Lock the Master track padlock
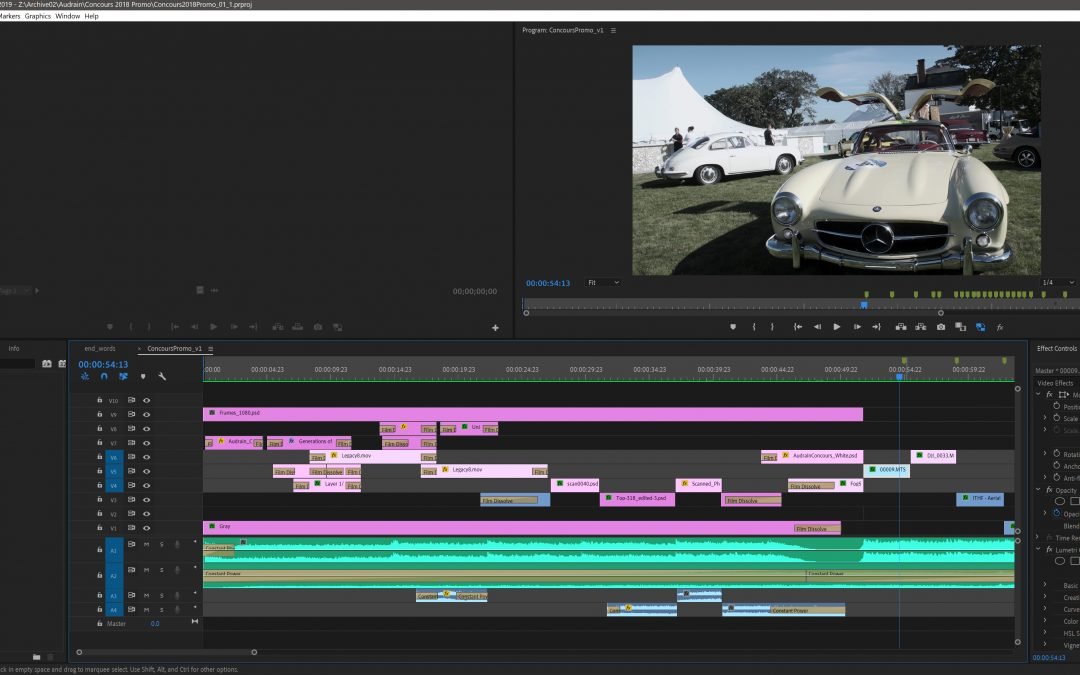 tap(99, 623)
